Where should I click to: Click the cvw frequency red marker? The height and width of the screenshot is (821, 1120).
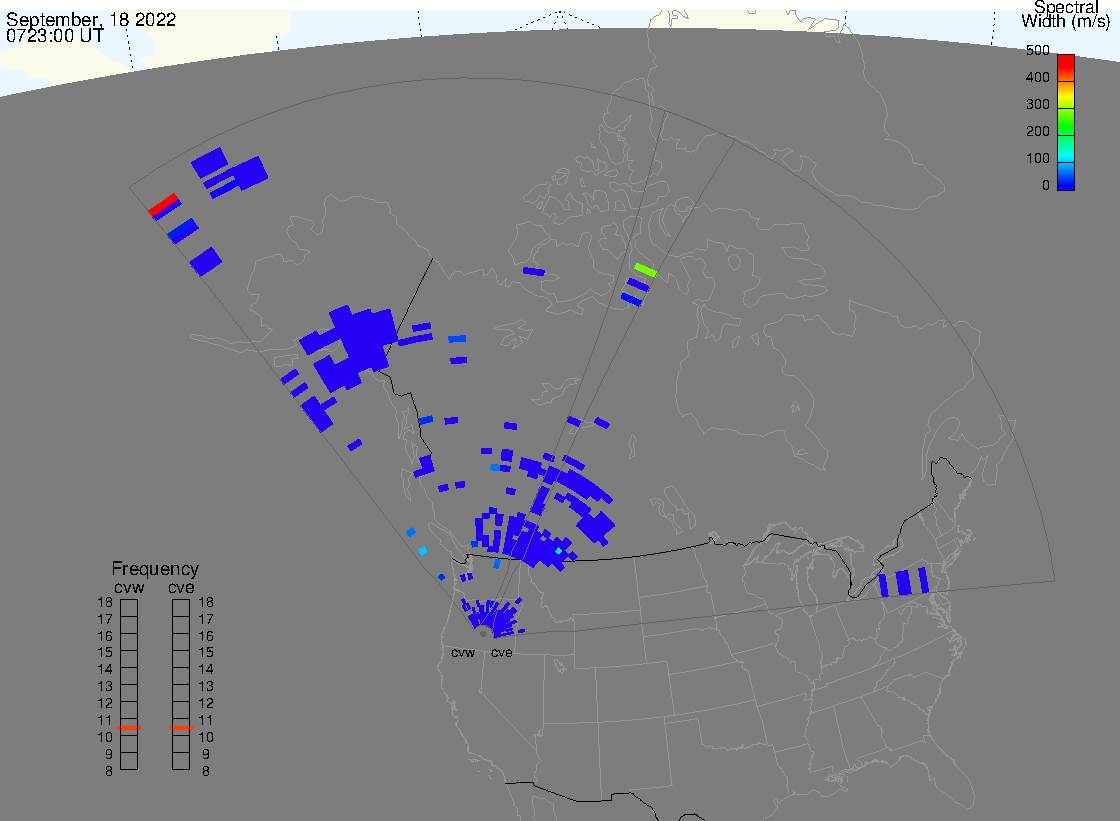tap(129, 728)
